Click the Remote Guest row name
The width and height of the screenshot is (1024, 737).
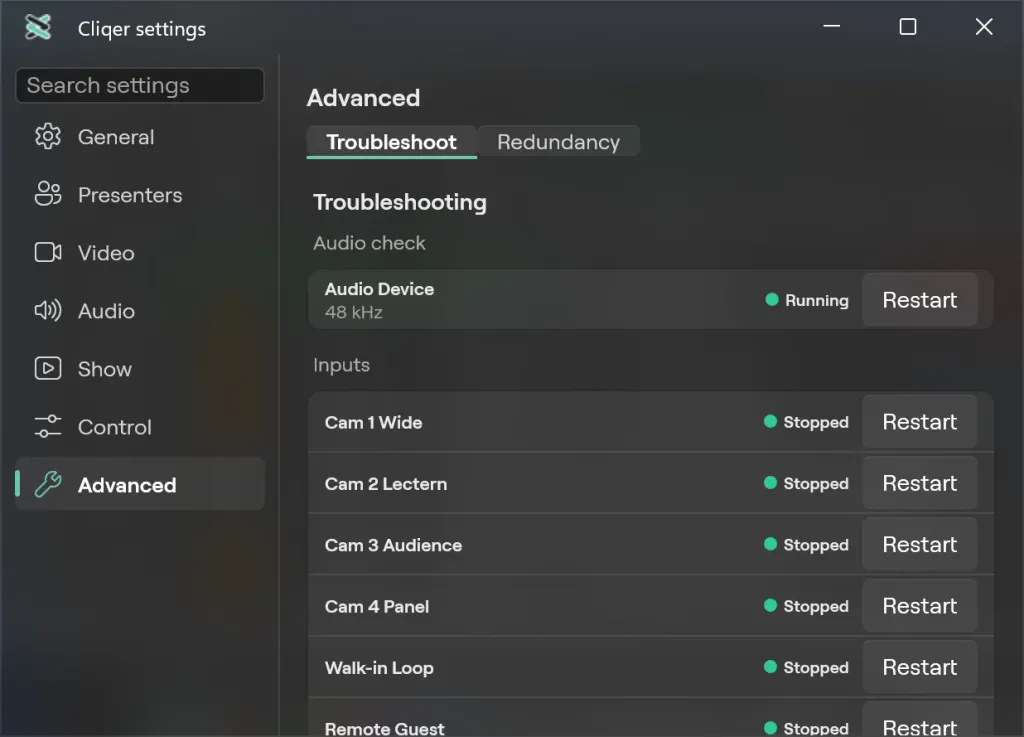384,729
